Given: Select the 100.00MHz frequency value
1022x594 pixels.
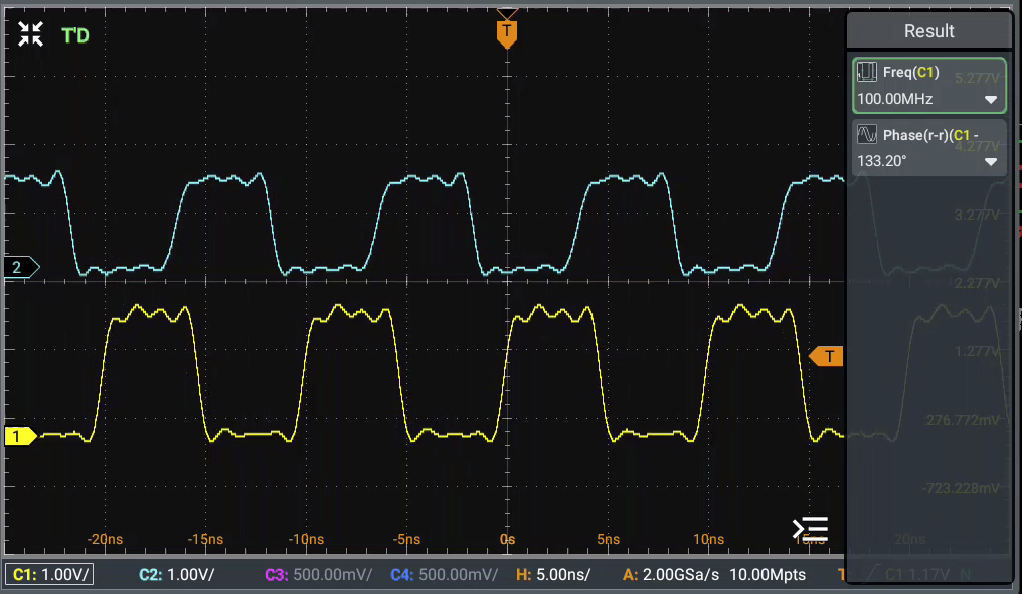Looking at the screenshot, I should [895, 100].
